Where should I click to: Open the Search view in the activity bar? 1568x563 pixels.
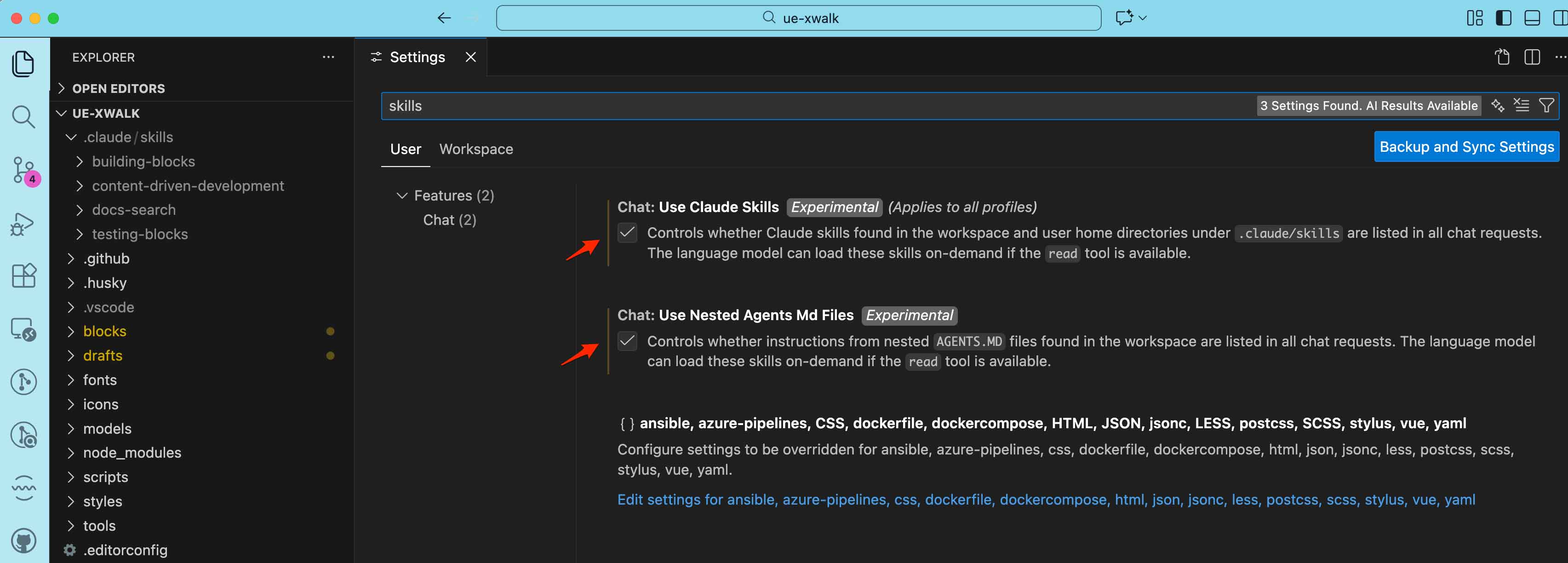(24, 117)
